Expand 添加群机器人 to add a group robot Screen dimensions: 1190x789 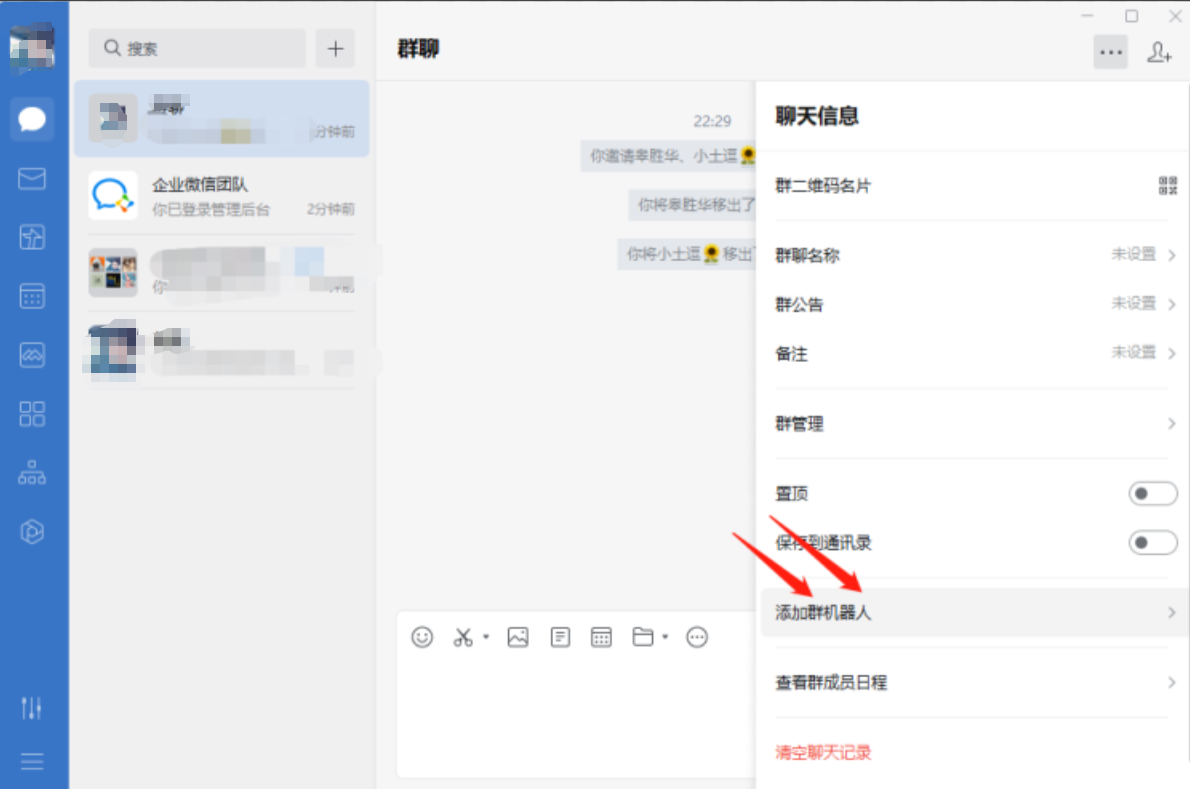click(x=970, y=612)
